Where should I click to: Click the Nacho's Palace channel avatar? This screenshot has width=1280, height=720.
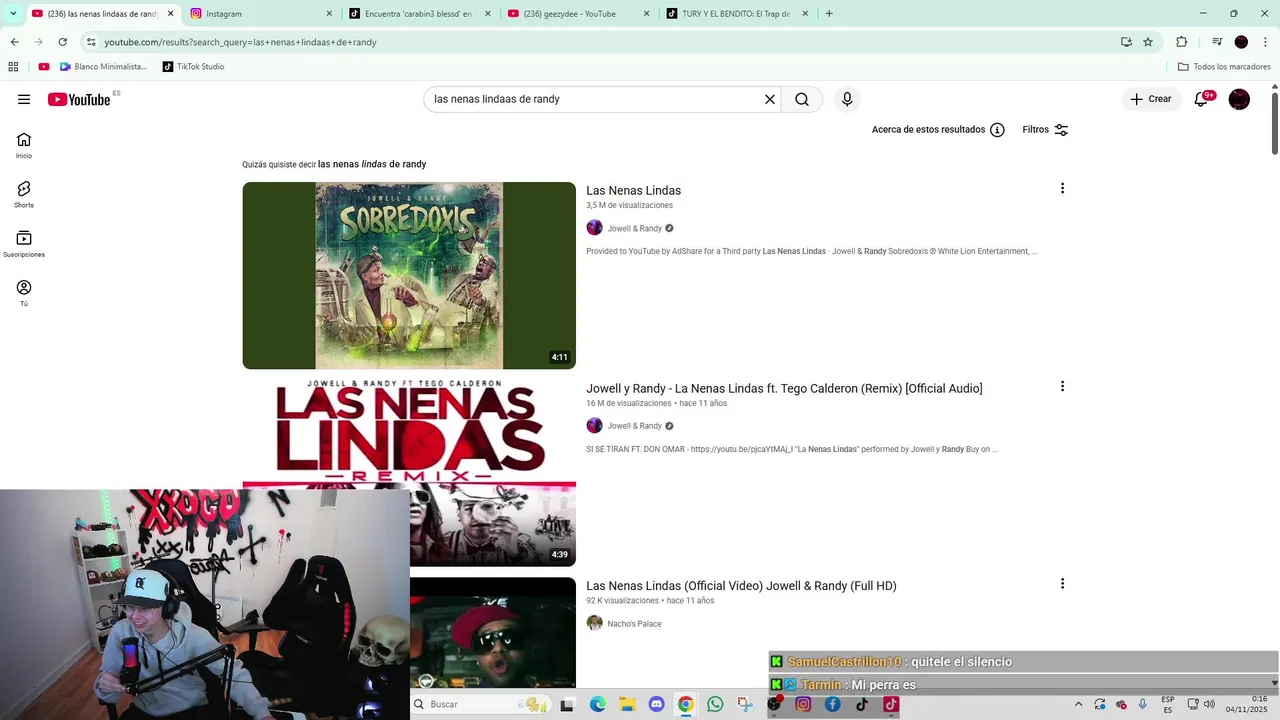point(594,623)
